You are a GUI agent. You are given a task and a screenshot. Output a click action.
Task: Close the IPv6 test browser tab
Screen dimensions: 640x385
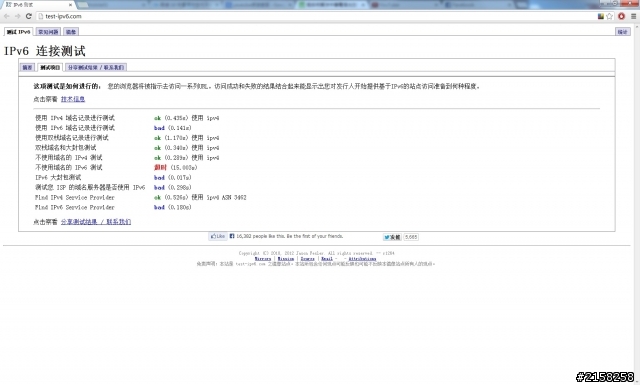point(70,5)
